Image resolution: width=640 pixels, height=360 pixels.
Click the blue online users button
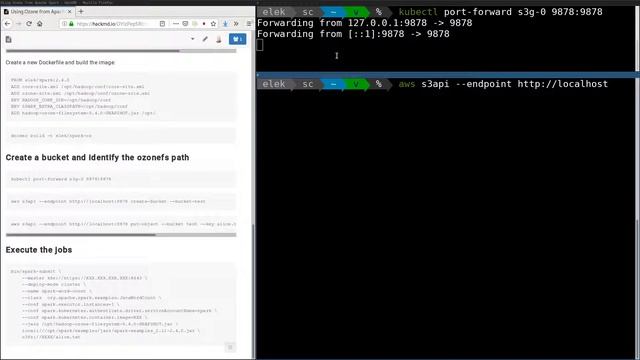click(238, 39)
